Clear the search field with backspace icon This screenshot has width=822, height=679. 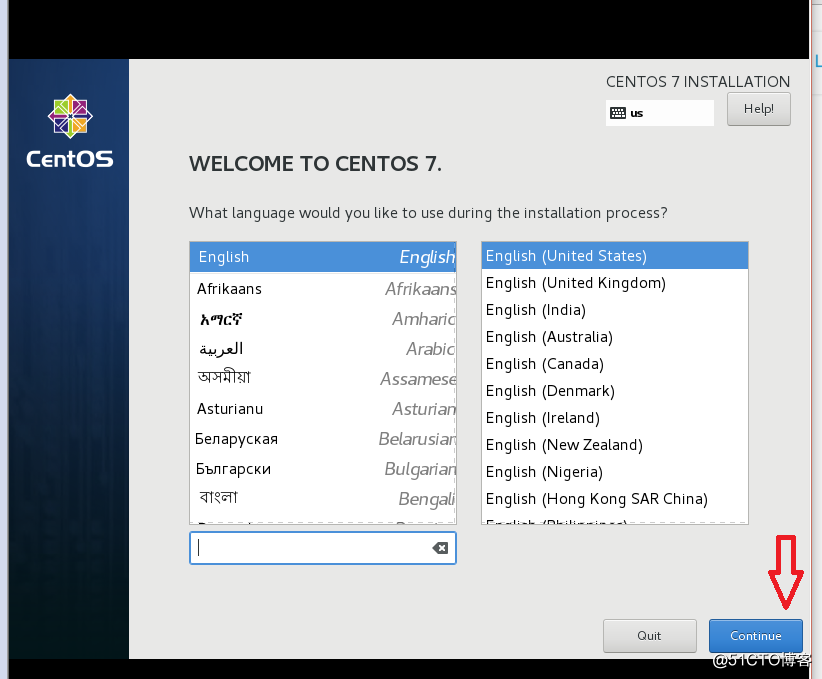click(x=440, y=548)
